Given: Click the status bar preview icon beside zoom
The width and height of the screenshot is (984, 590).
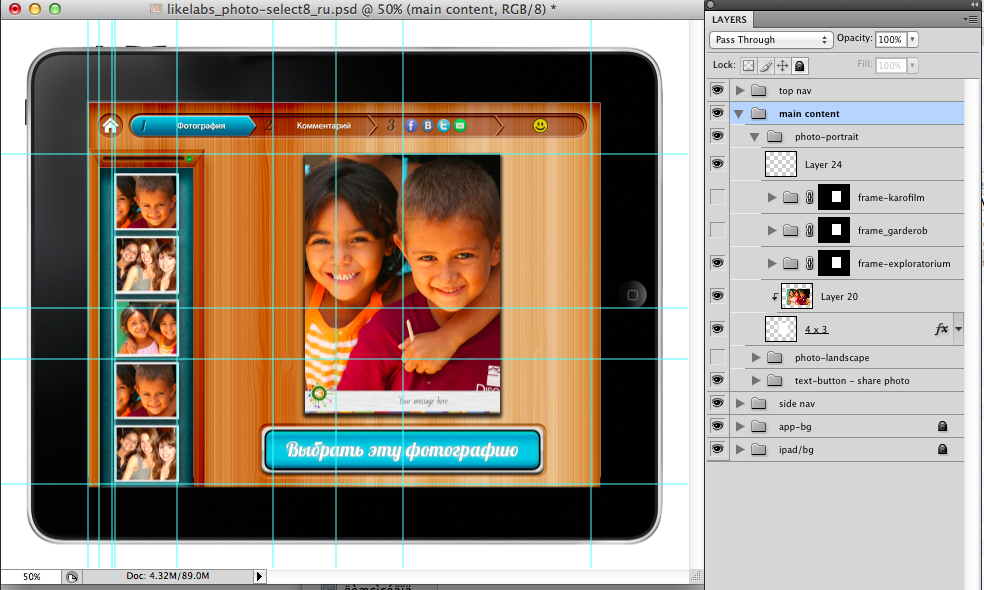Looking at the screenshot, I should [72, 577].
